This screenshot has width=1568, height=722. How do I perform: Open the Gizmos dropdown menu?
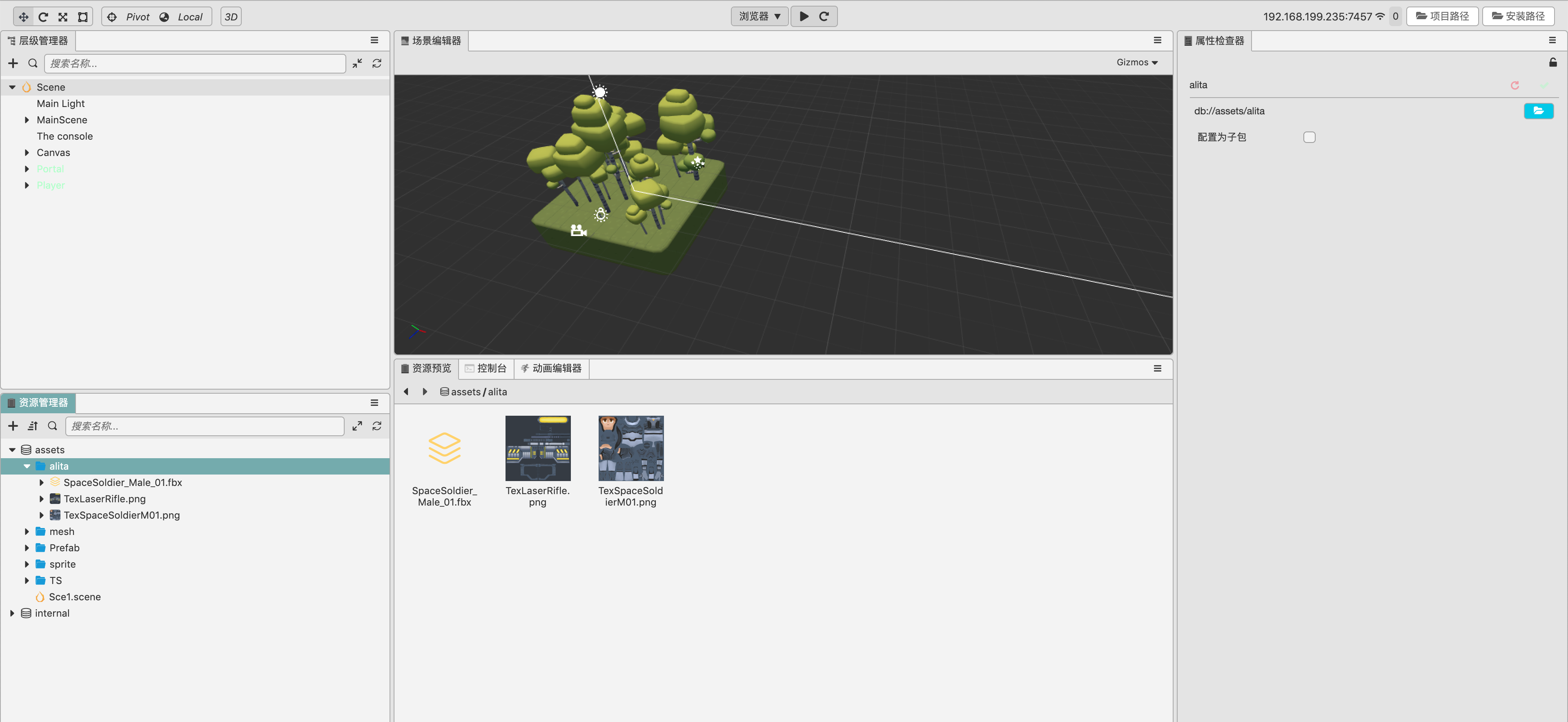1136,62
